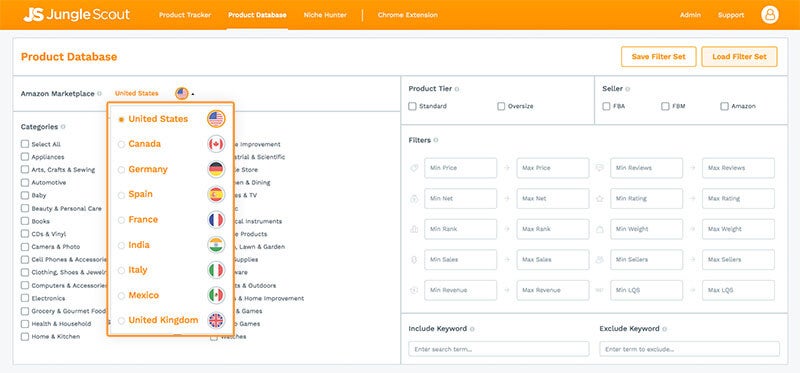The width and height of the screenshot is (800, 373).
Task: Click the Canada flag icon in dropdown
Action: [216, 144]
